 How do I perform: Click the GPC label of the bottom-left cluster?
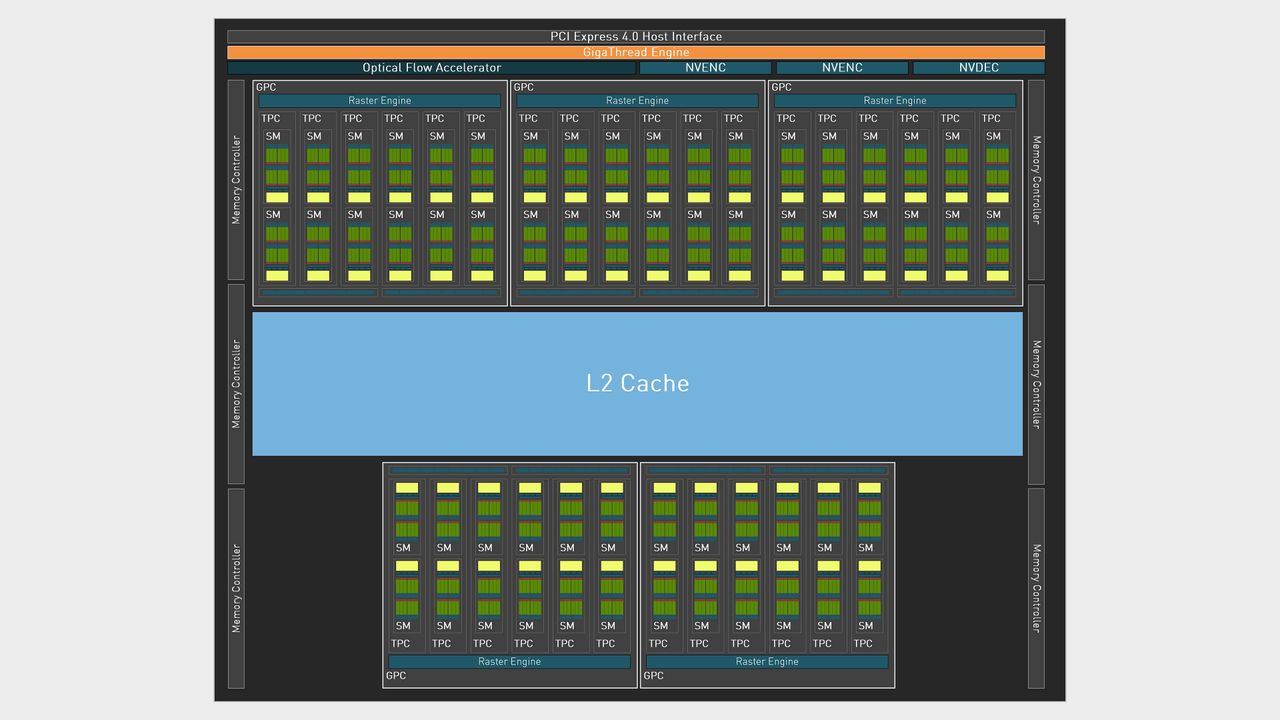[x=396, y=676]
